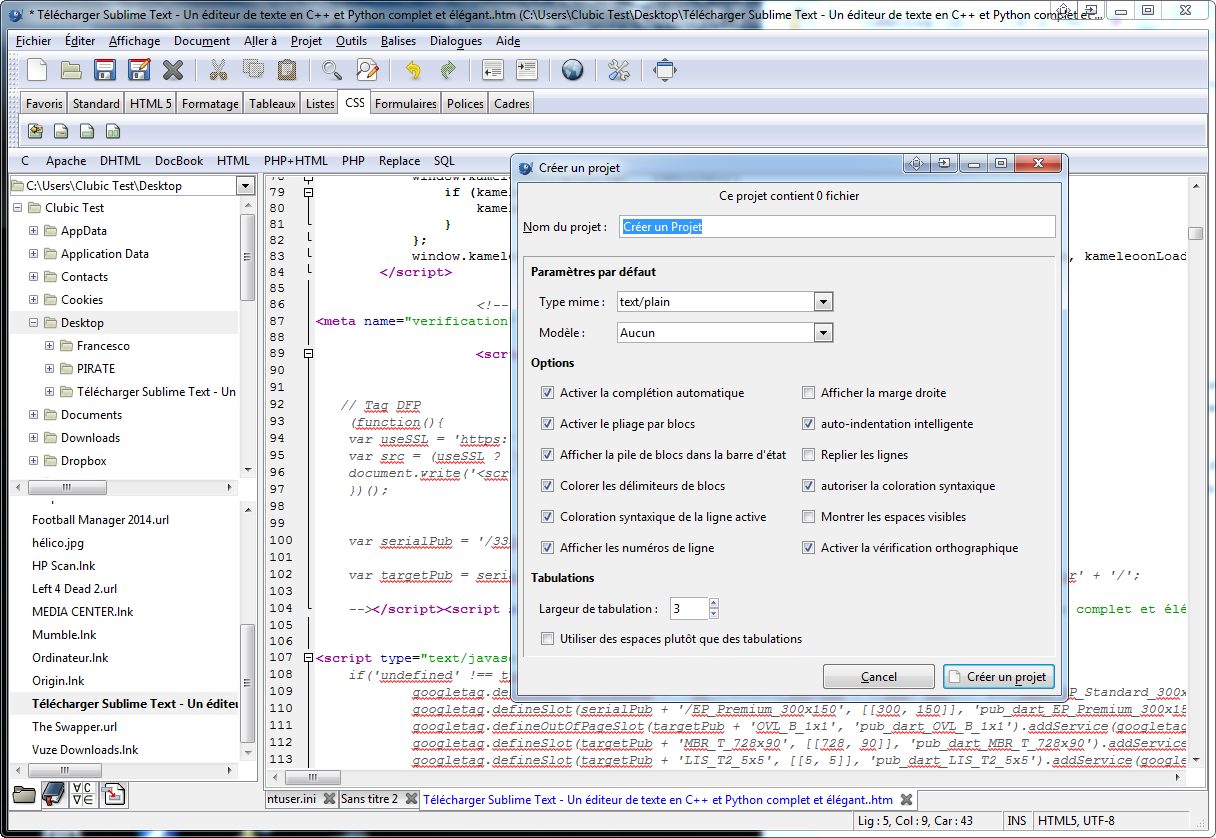
Task: Toggle Activer le pliage par blocs
Action: pos(547,424)
